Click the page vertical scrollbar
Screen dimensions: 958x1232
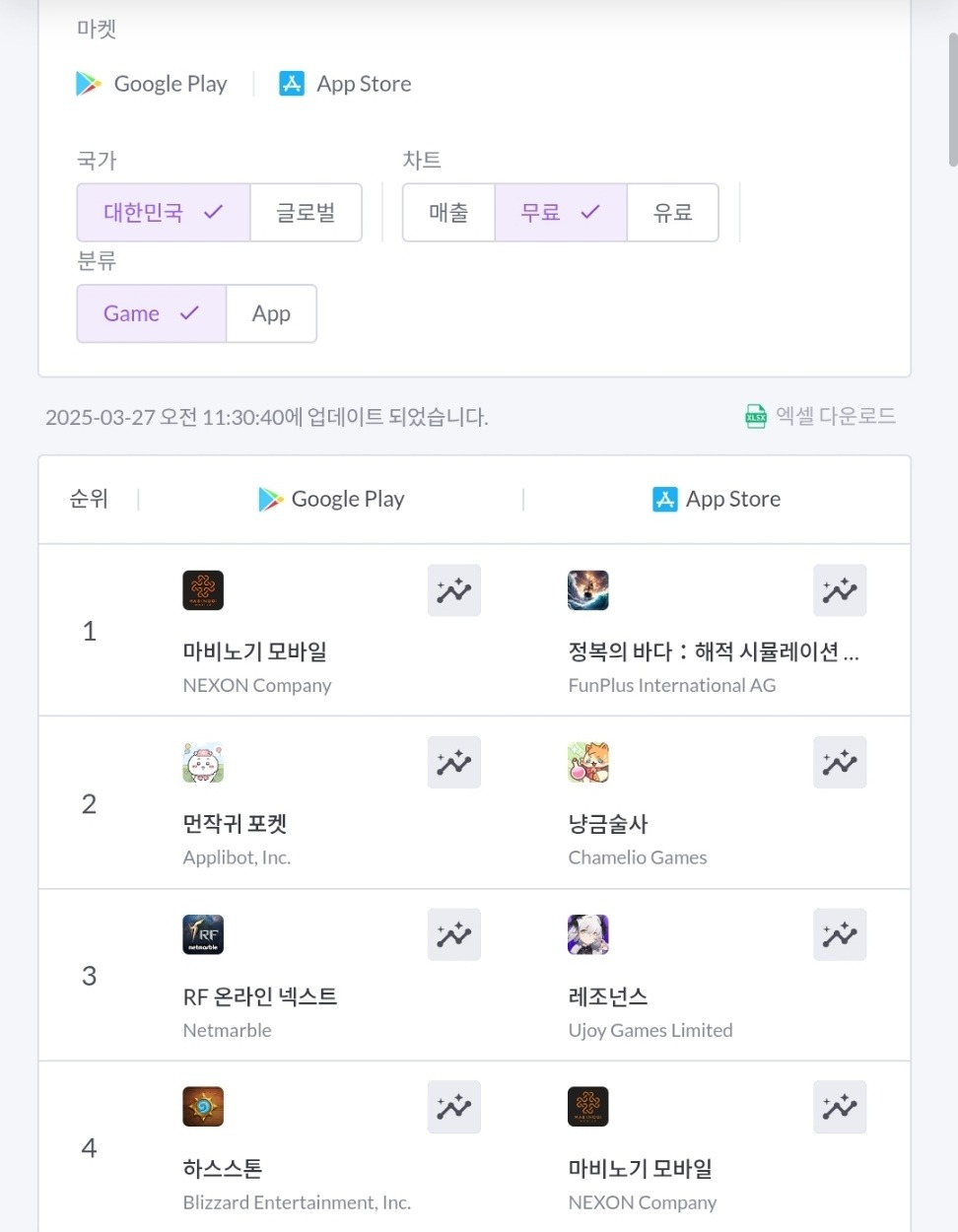[952, 99]
